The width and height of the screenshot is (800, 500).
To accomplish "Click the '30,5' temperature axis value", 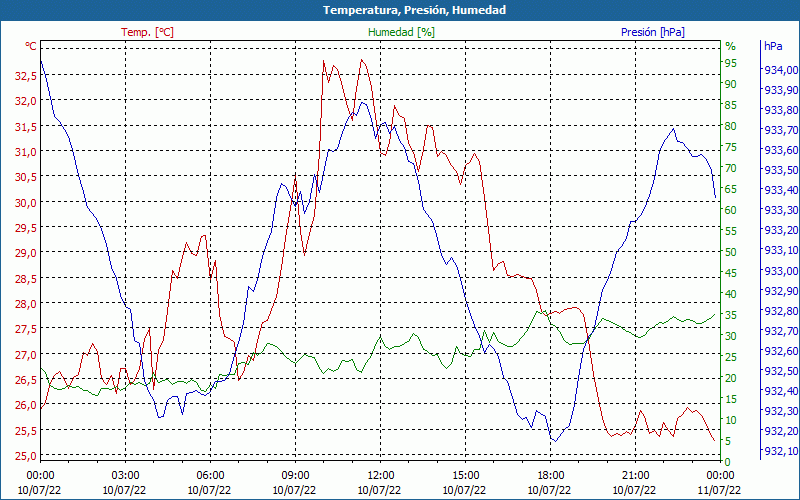I will (26, 177).
